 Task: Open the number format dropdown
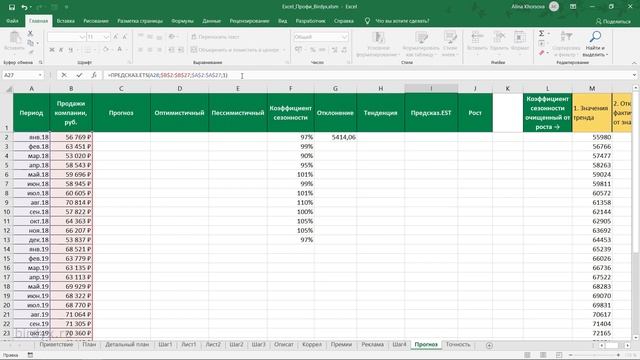point(345,37)
